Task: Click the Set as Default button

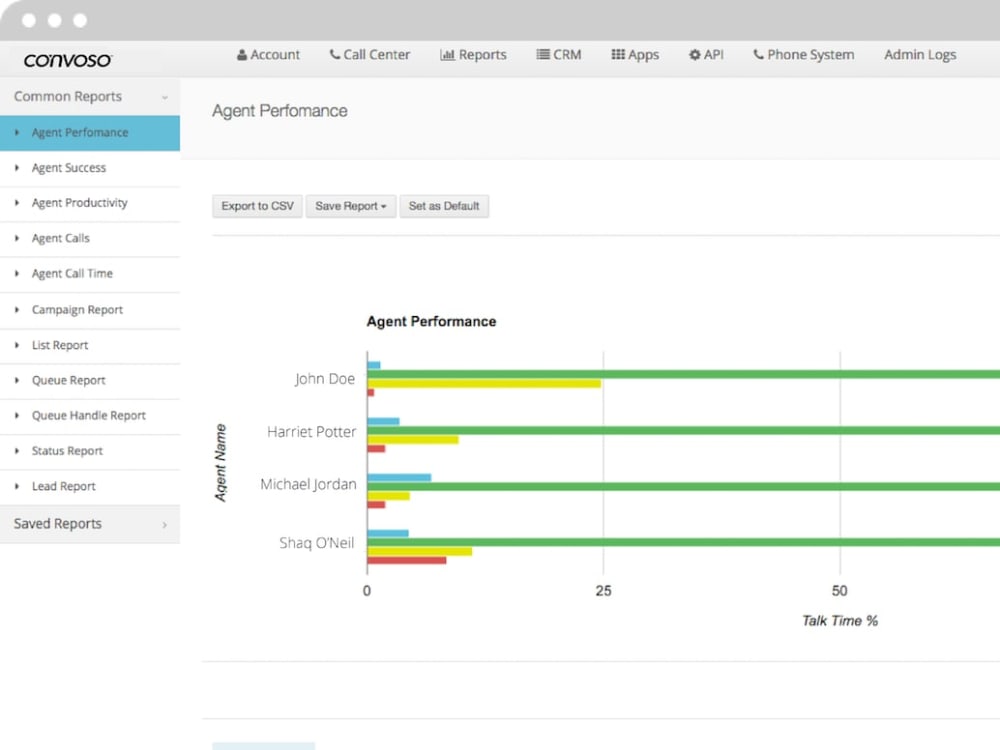Action: point(444,206)
